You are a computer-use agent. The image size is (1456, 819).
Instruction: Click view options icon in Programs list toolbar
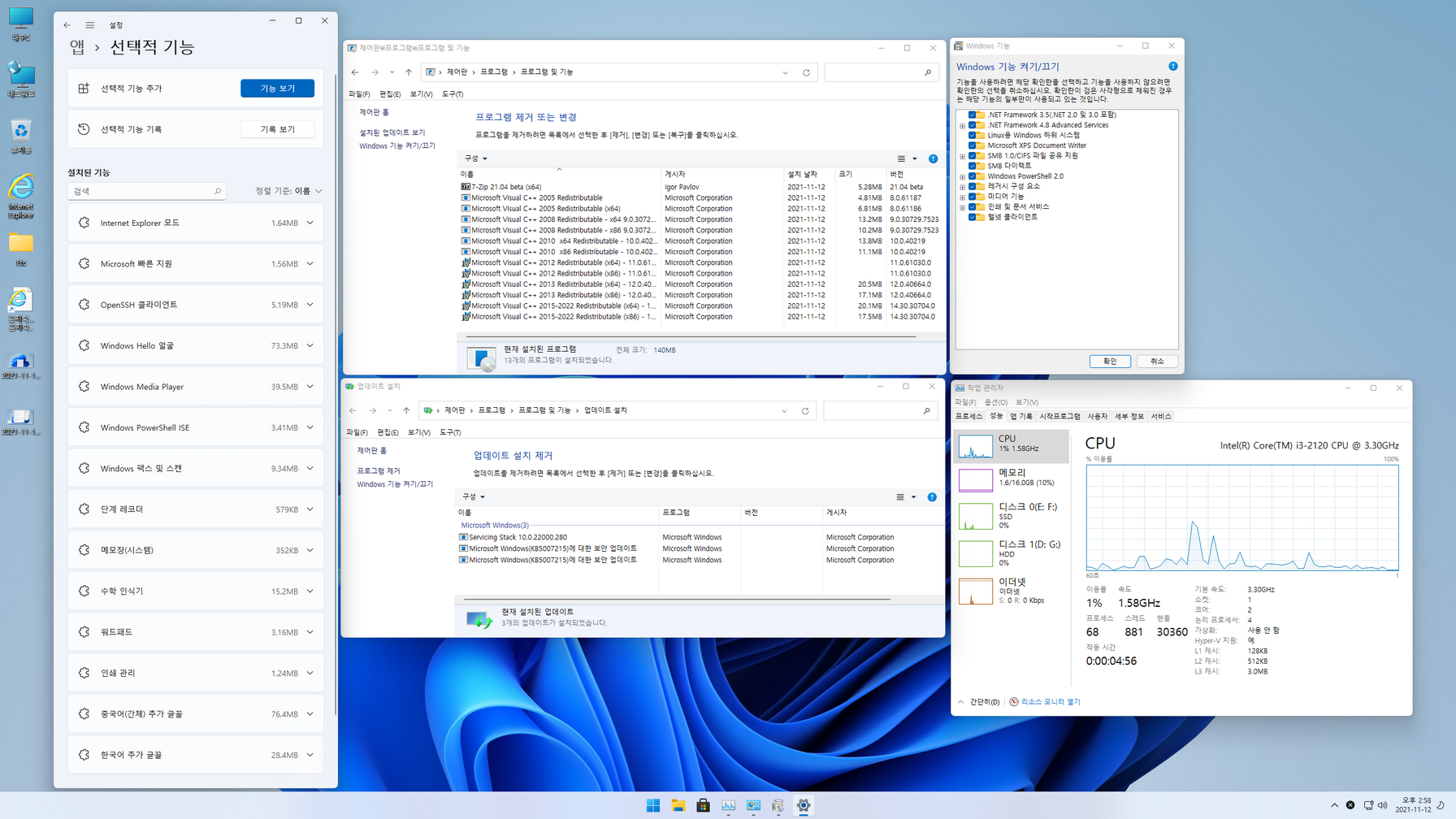point(901,158)
